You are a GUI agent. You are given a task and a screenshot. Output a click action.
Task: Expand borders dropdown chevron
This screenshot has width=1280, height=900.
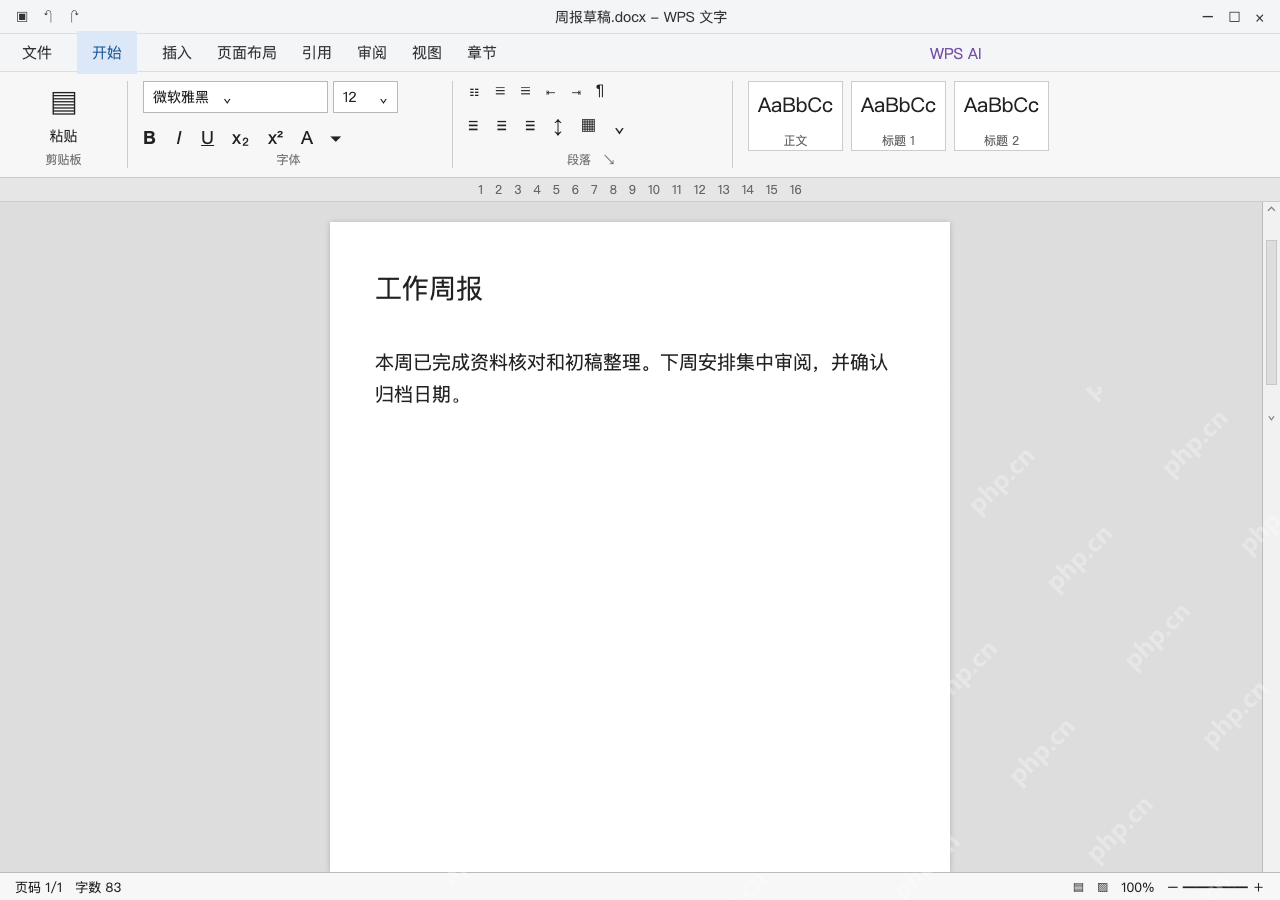pyautogui.click(x=619, y=130)
